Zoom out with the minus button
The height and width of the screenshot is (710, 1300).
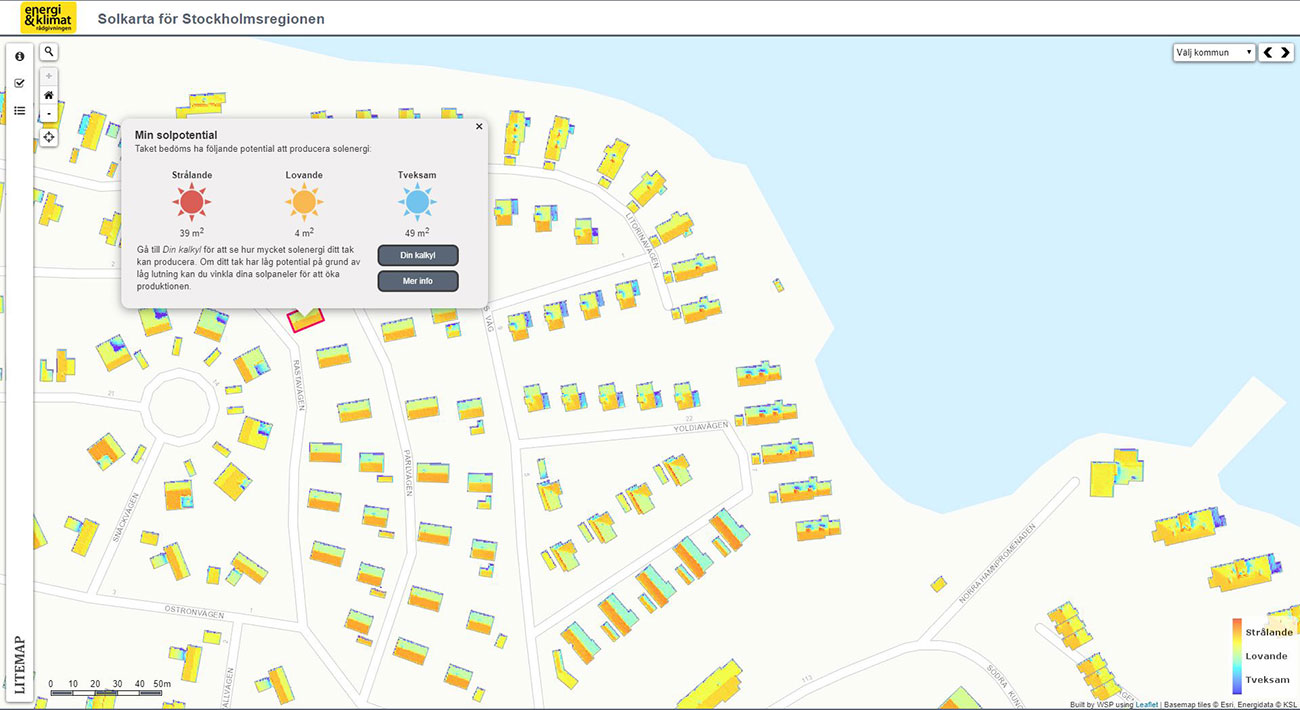tap(49, 114)
